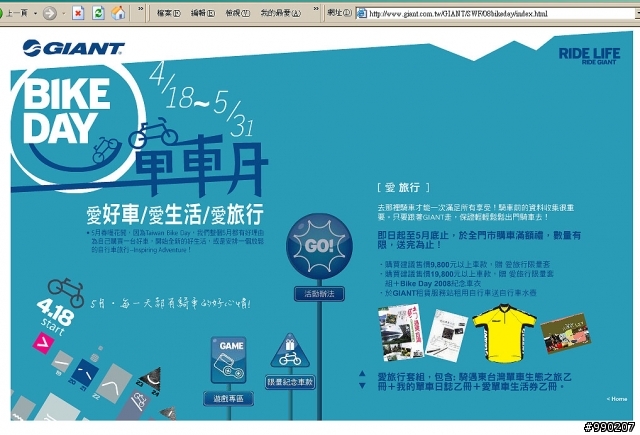Go to browser Home page icon
The height and width of the screenshot is (435, 640).
[118, 13]
